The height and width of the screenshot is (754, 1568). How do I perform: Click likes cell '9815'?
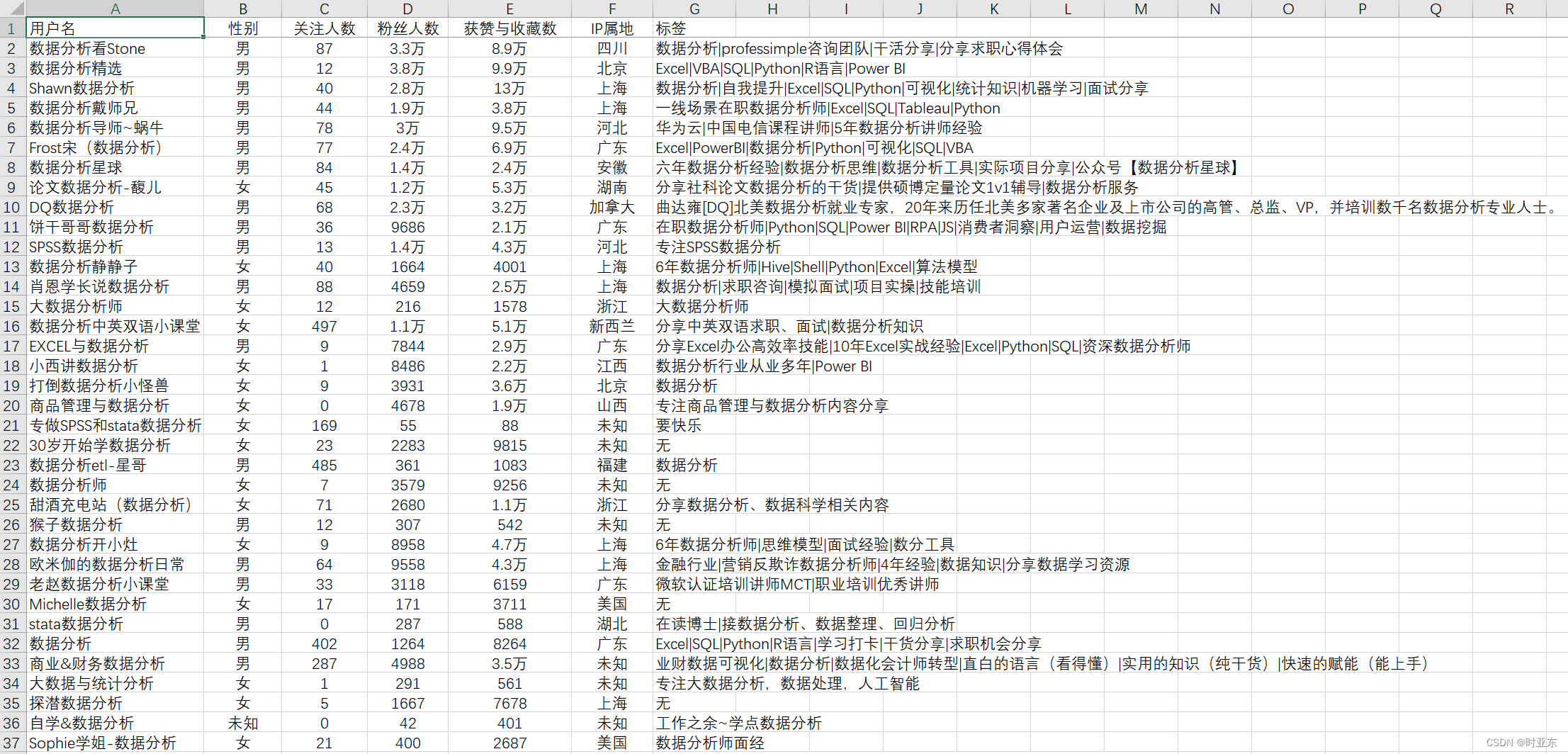pos(510,446)
